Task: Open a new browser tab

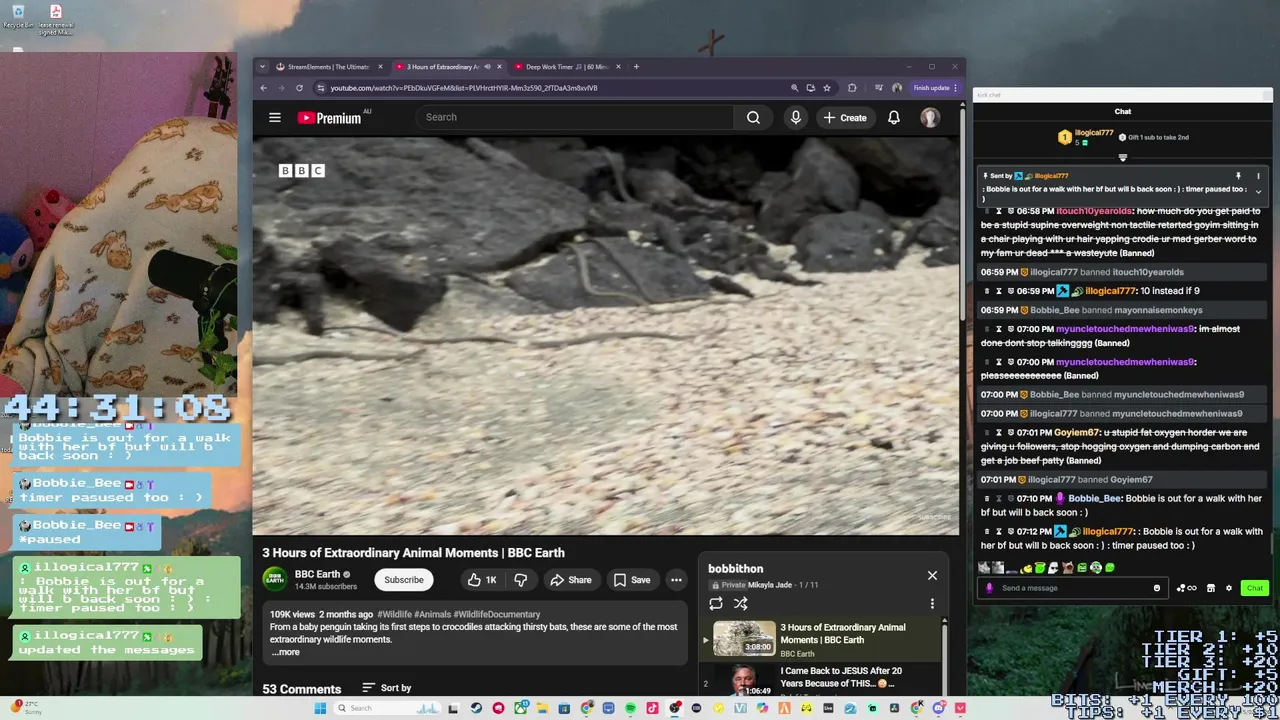Action: (x=637, y=67)
